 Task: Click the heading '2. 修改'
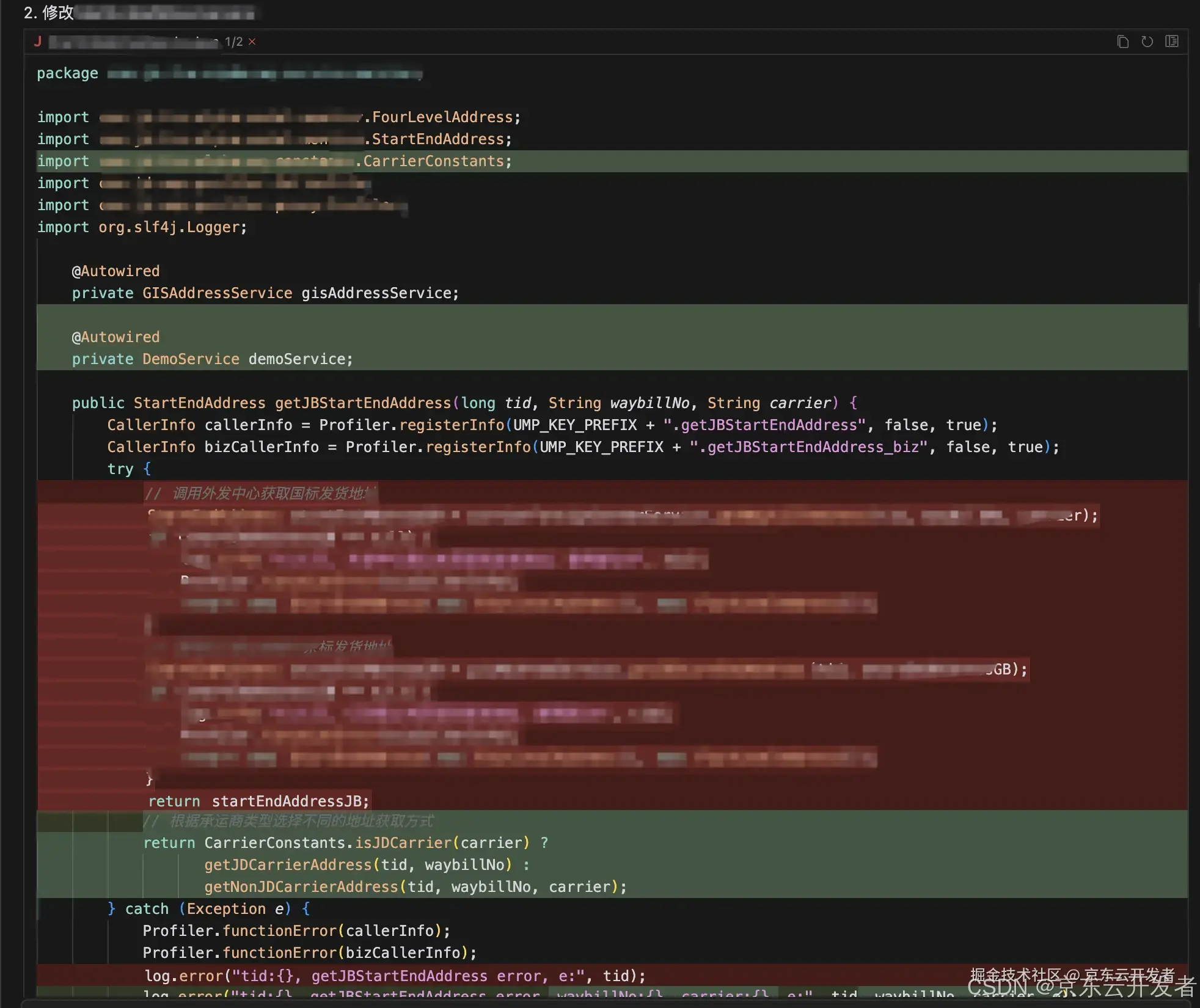point(48,12)
